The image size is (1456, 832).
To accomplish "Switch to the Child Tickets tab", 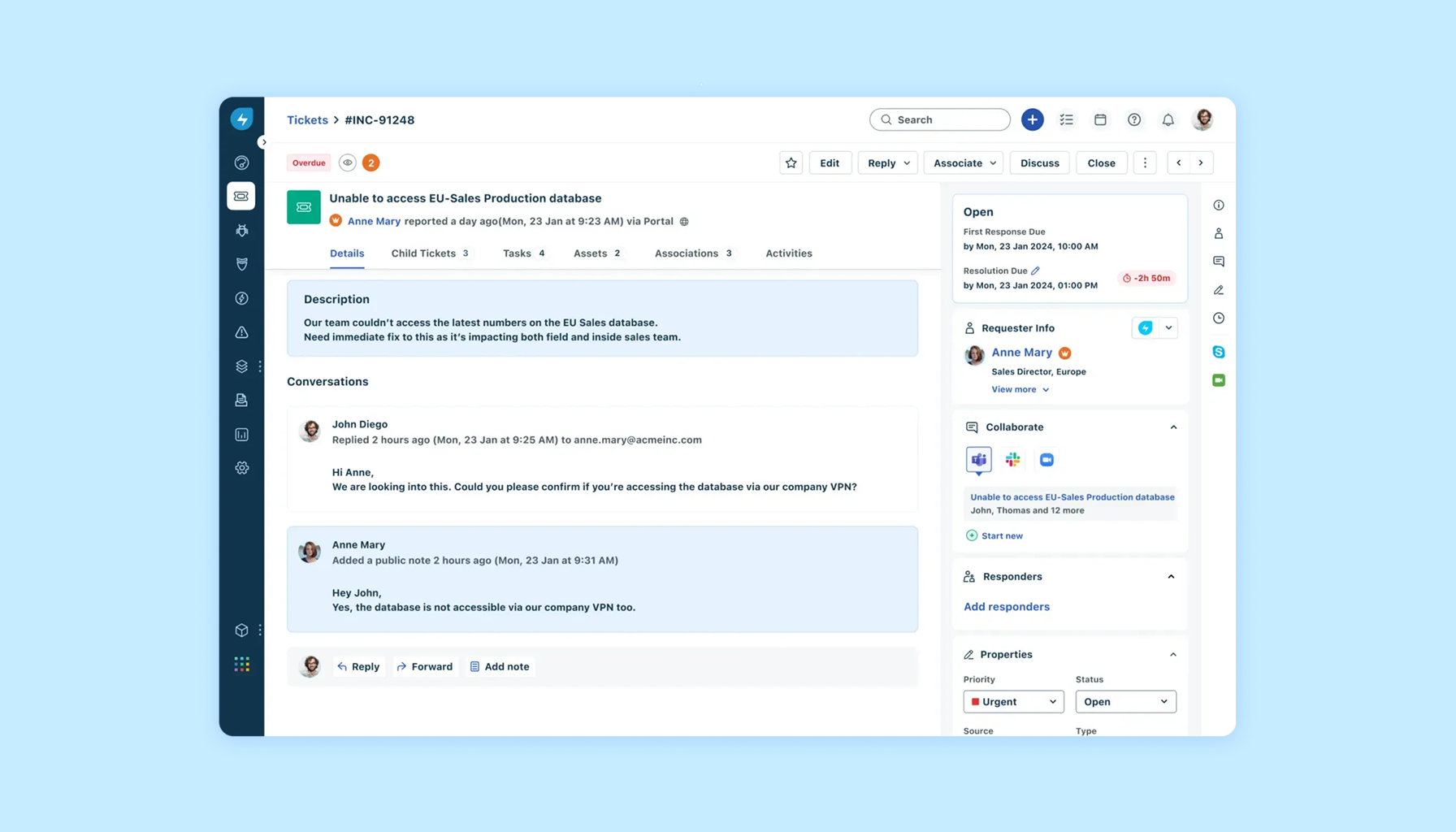I will (x=422, y=253).
